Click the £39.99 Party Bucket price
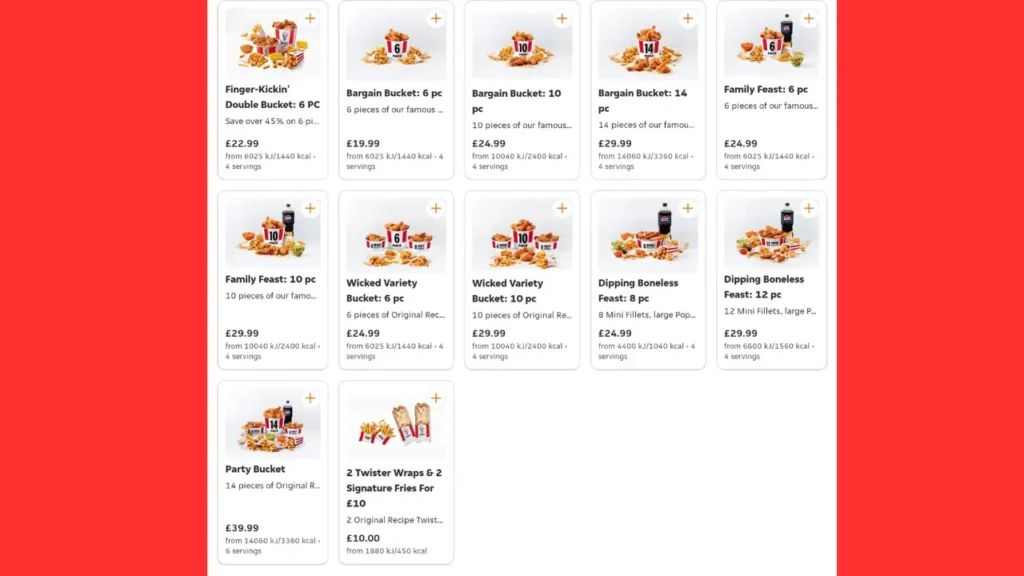 [242, 528]
